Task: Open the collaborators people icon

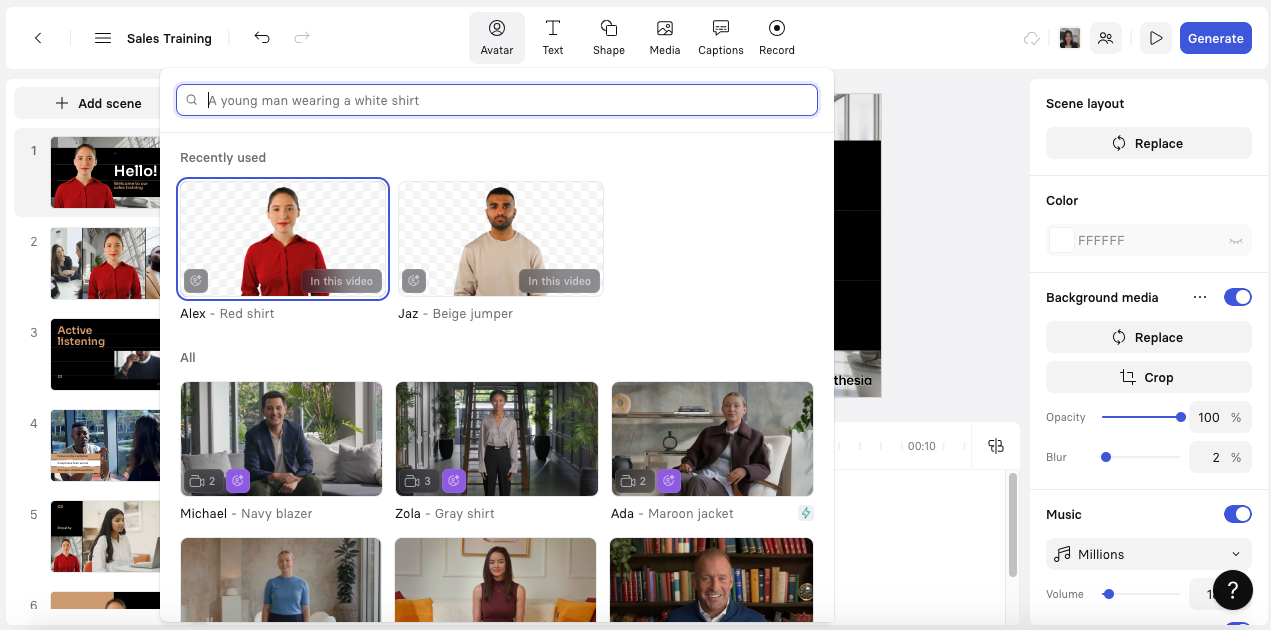Action: 1105,38
